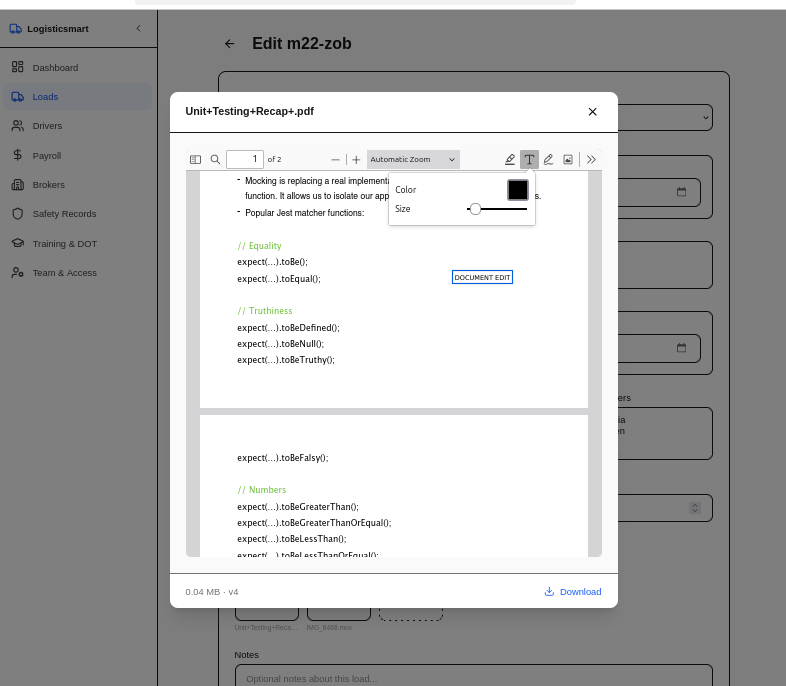Image resolution: width=786 pixels, height=686 pixels.
Task: Click 'Popular Jest matcher functions:' text
Action: (305, 212)
